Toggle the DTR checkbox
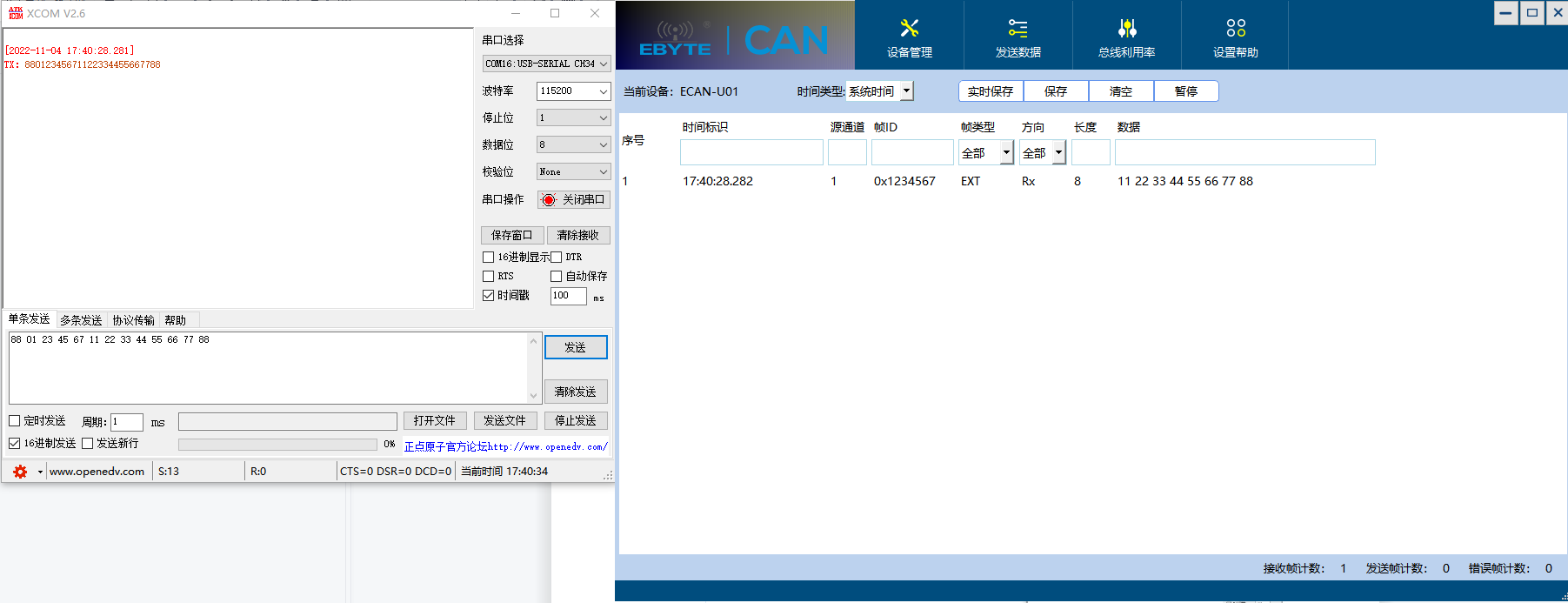Viewport: 1568px width, 603px height. (x=557, y=258)
